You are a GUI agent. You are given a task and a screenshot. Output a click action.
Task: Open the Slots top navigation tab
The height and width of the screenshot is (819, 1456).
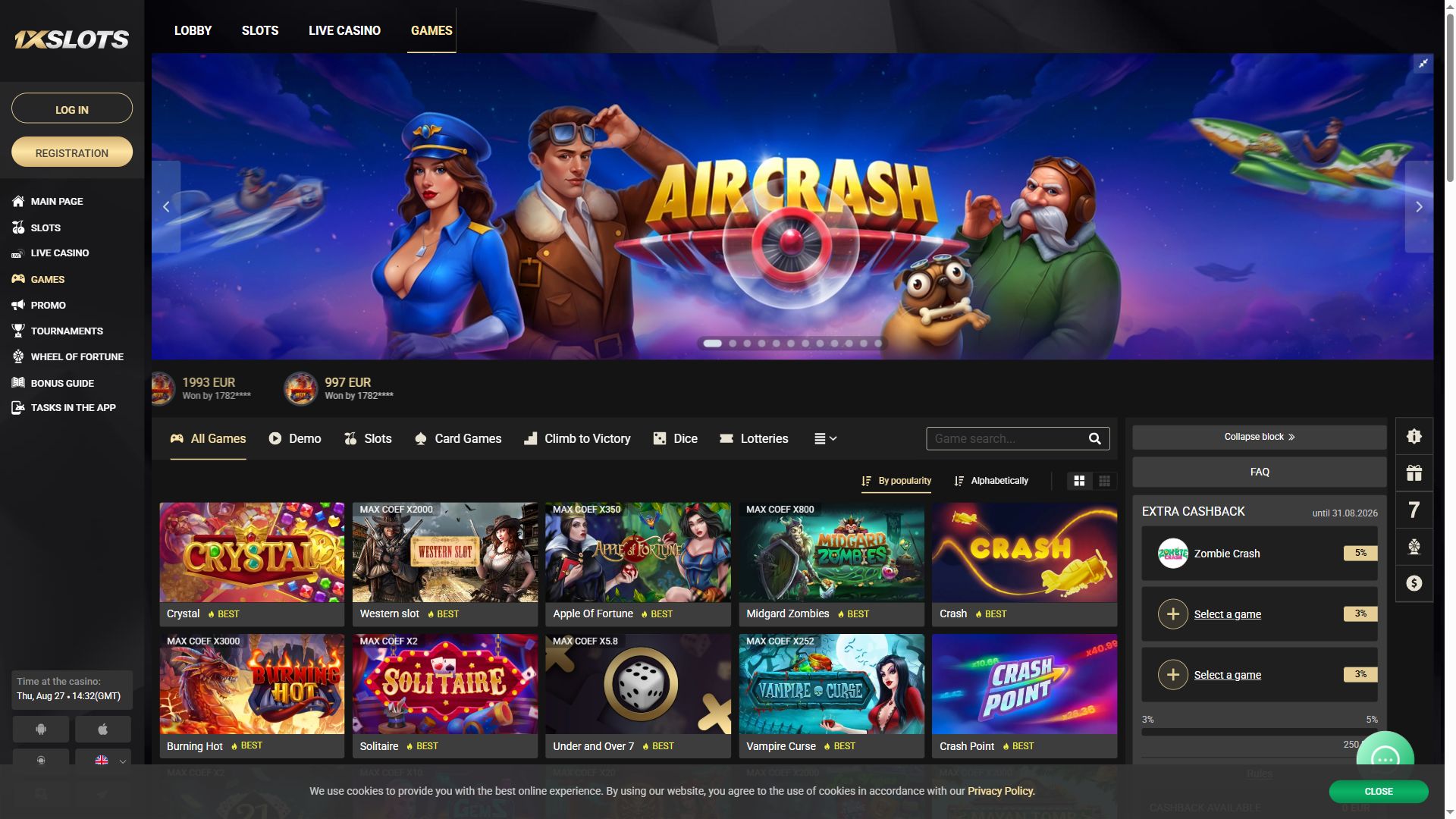[260, 30]
